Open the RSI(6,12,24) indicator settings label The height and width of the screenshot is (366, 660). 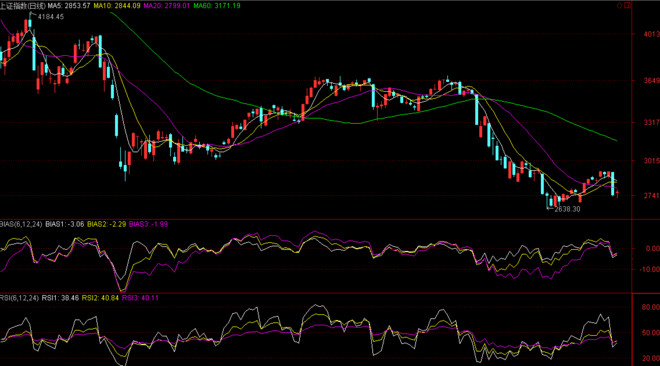[x=19, y=298]
